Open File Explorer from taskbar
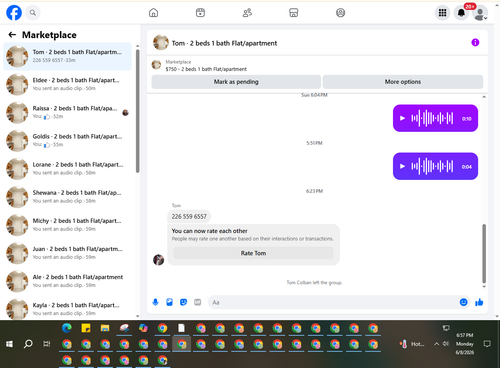This screenshot has width=500, height=368. click(x=105, y=328)
